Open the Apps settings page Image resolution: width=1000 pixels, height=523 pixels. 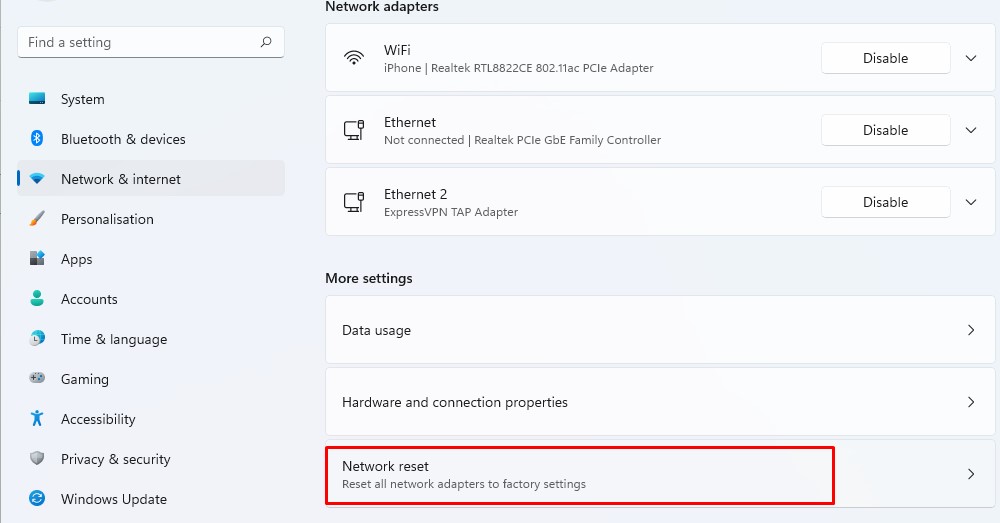coord(151,259)
